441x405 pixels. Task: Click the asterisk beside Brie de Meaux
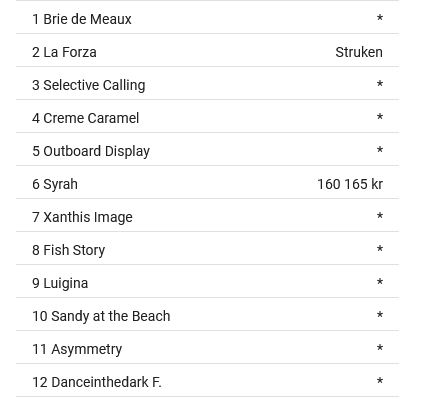pyautogui.click(x=380, y=18)
